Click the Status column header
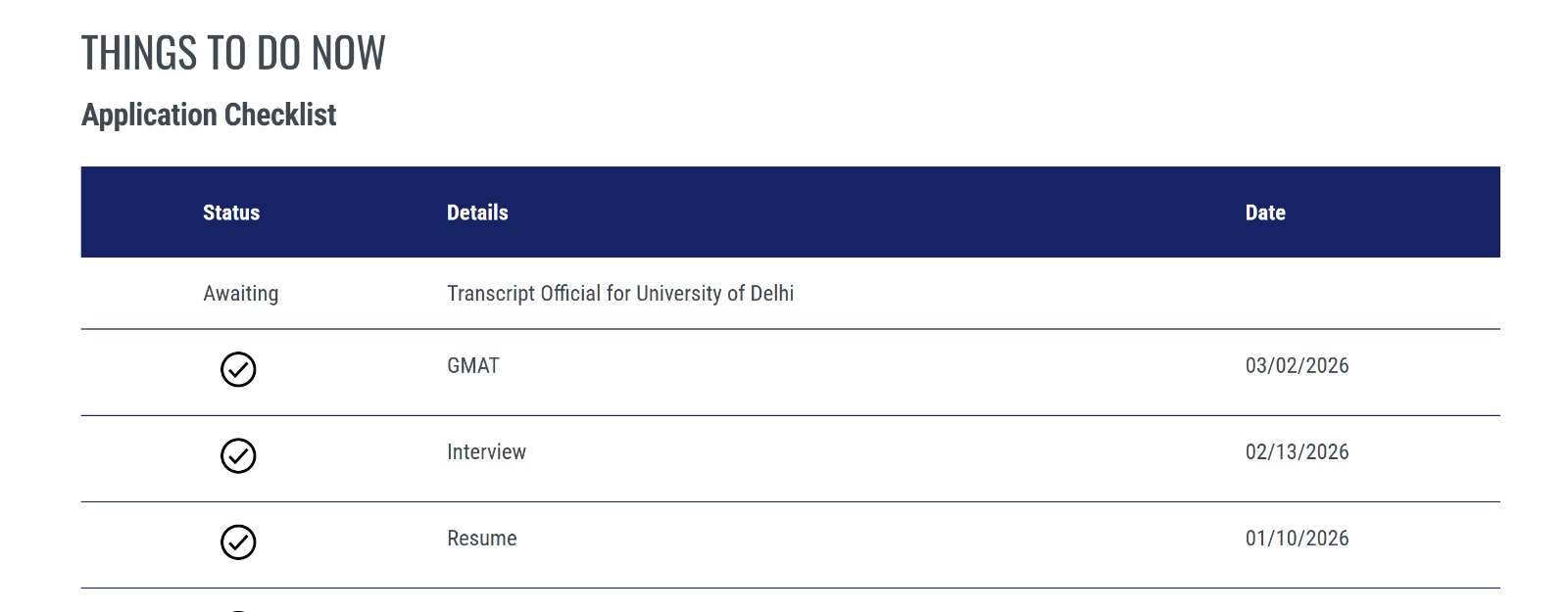 [x=231, y=212]
